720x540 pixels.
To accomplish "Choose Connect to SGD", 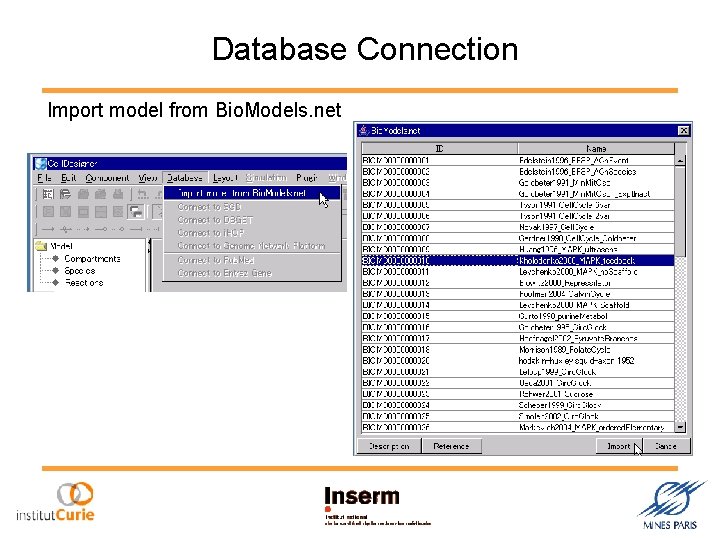I will [252, 207].
